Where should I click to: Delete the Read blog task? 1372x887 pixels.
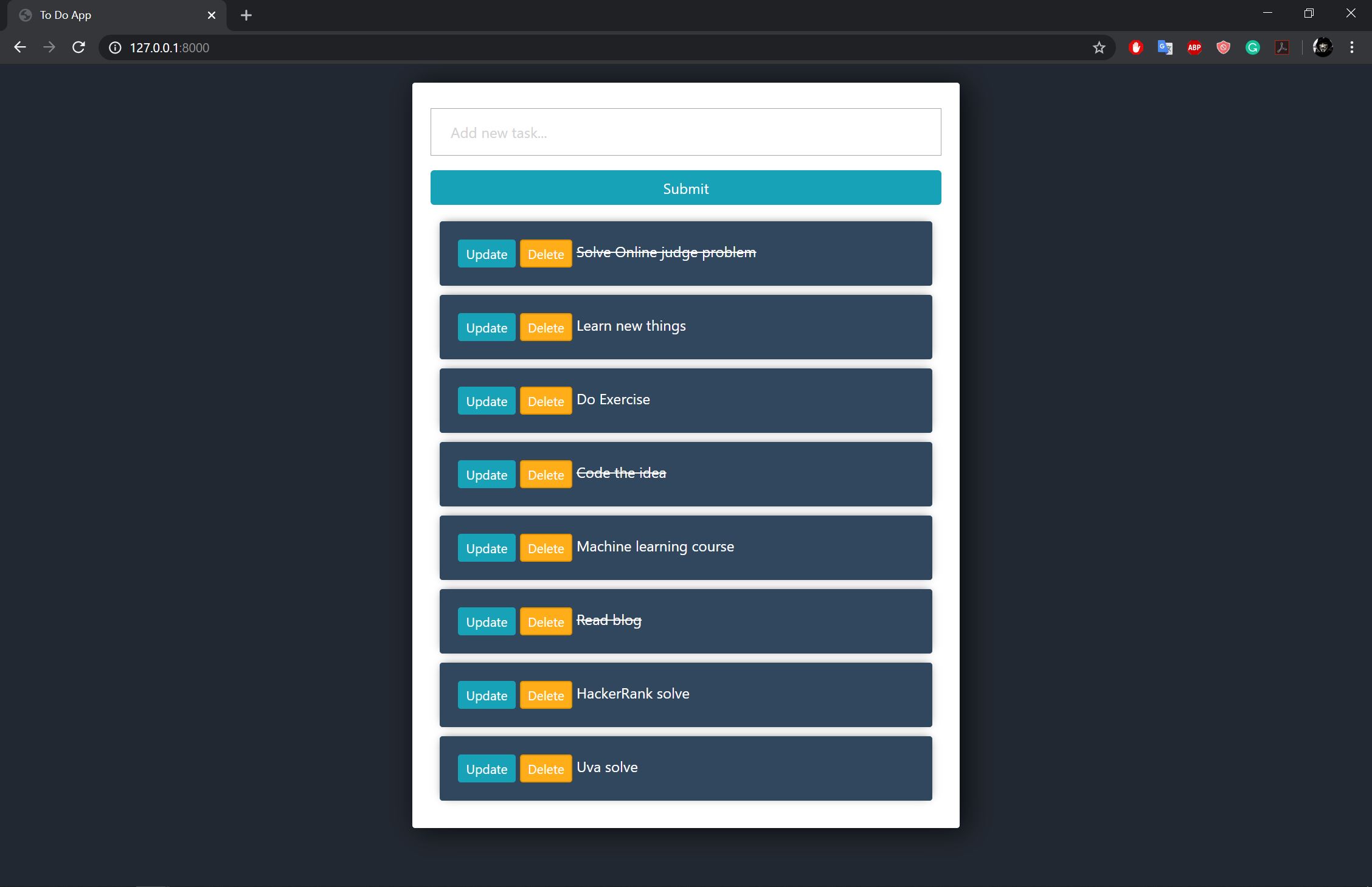point(546,622)
